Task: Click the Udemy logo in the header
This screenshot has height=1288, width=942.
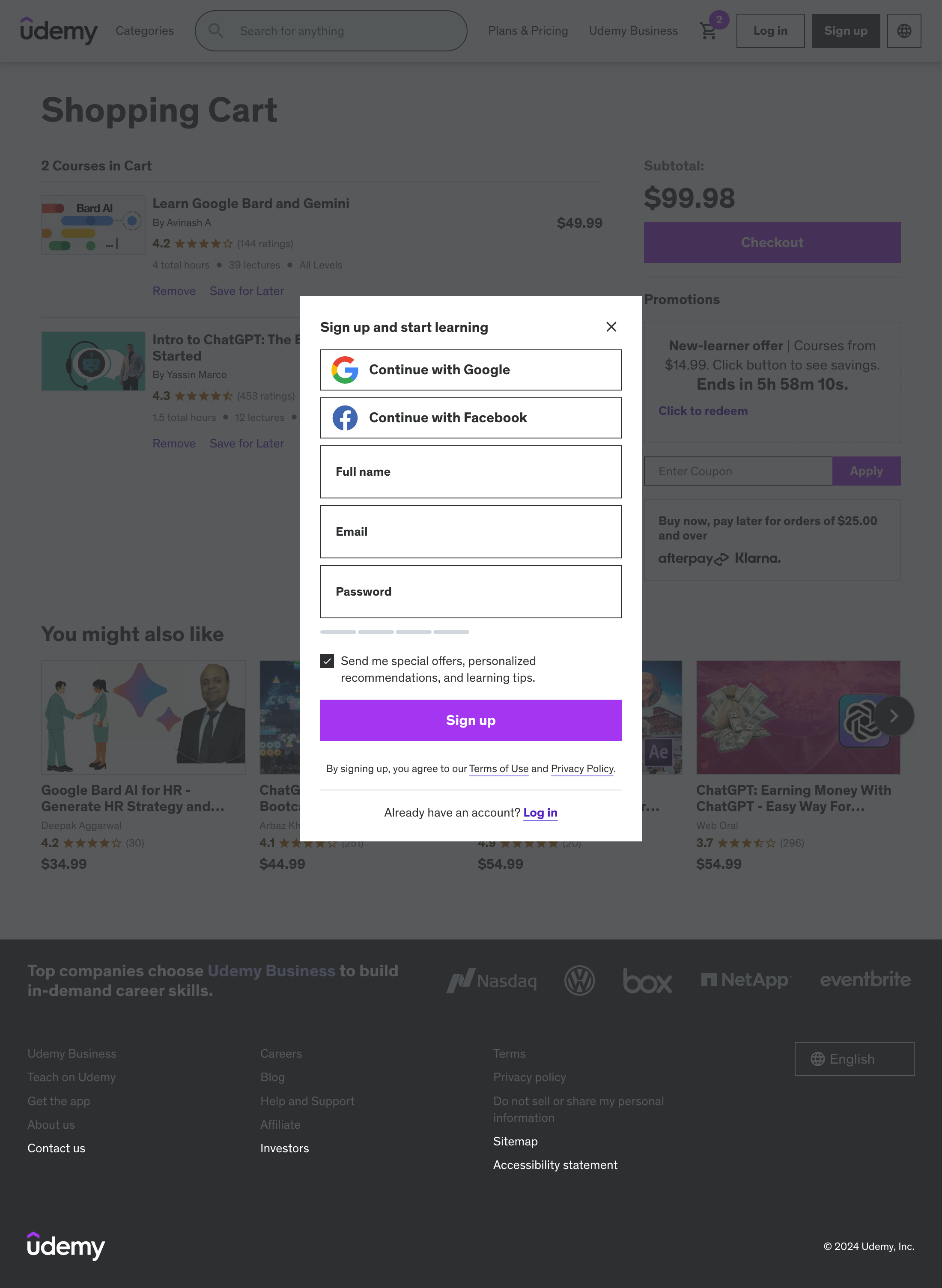Action: click(x=59, y=31)
